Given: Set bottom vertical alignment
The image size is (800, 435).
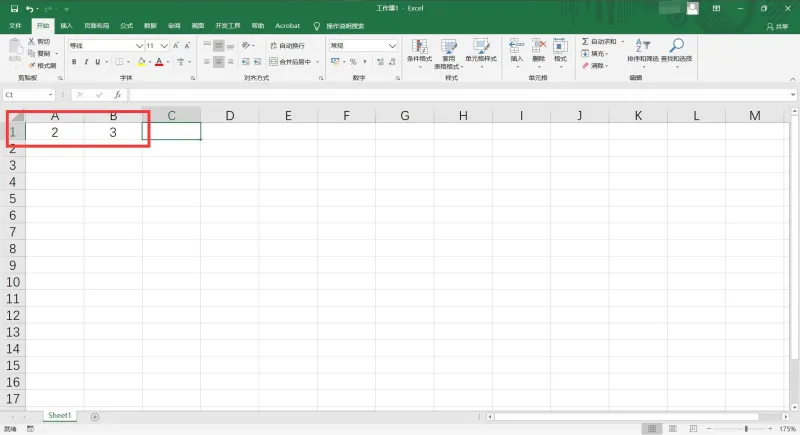Looking at the screenshot, I should point(230,45).
